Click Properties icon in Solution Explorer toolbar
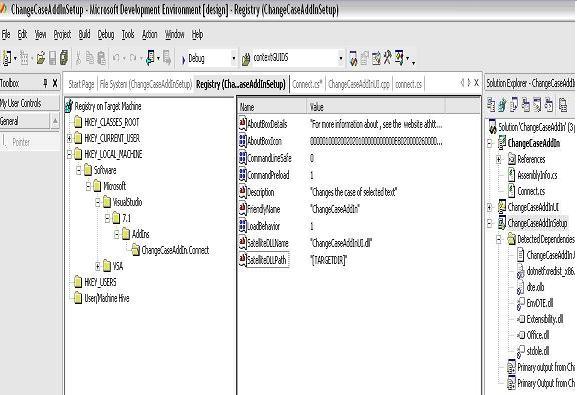577x395 pixels. (563, 105)
